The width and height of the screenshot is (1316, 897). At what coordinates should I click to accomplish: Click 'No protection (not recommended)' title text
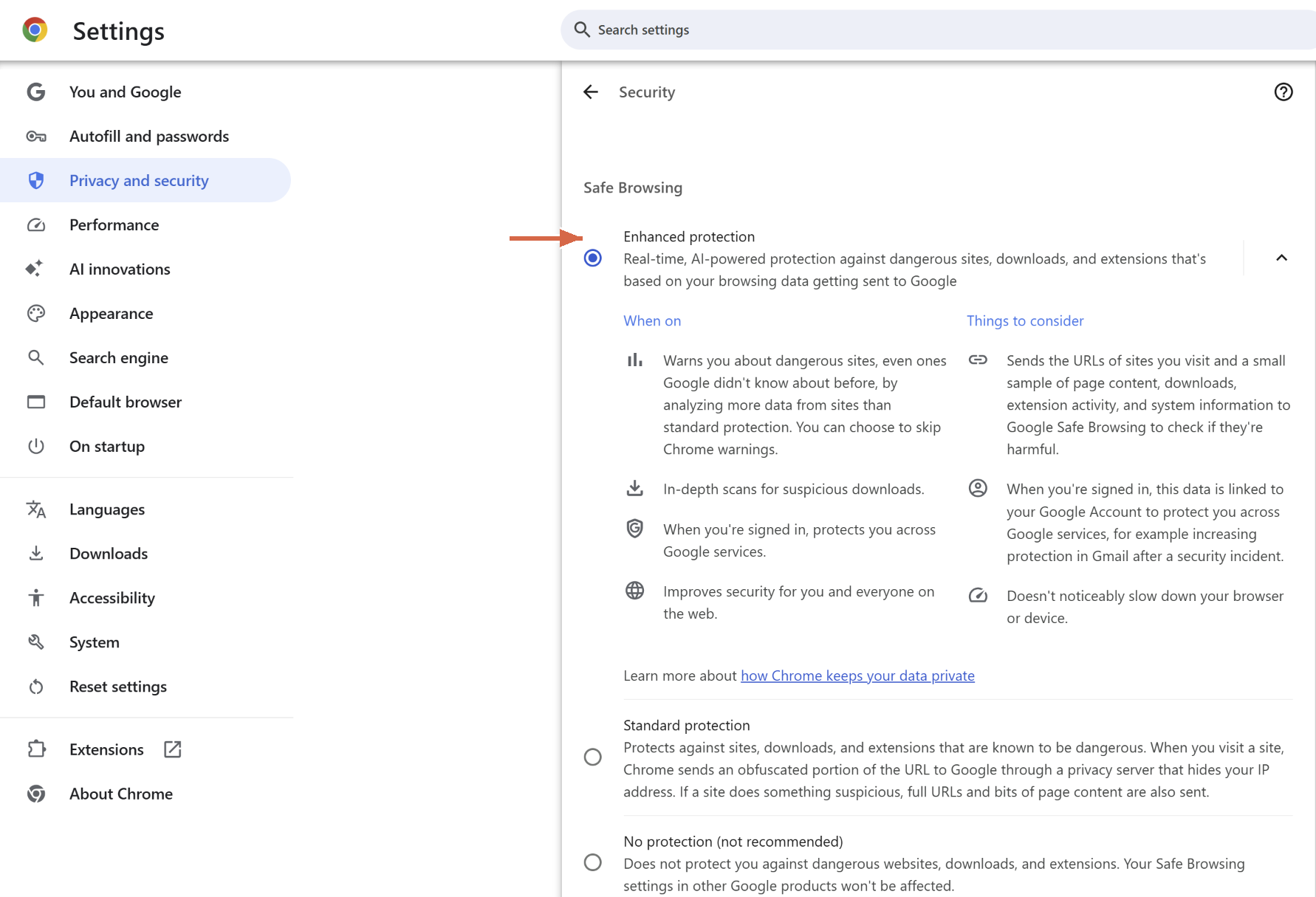(x=733, y=841)
